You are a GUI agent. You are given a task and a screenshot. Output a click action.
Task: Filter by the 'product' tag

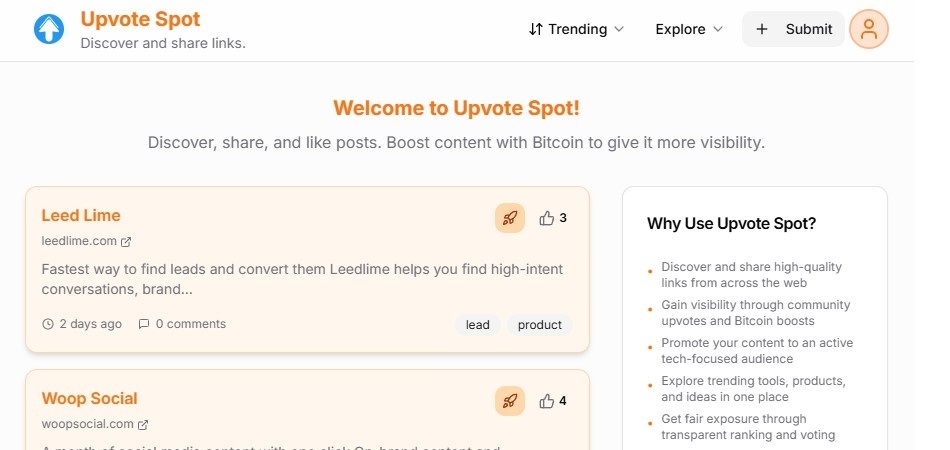pos(540,325)
